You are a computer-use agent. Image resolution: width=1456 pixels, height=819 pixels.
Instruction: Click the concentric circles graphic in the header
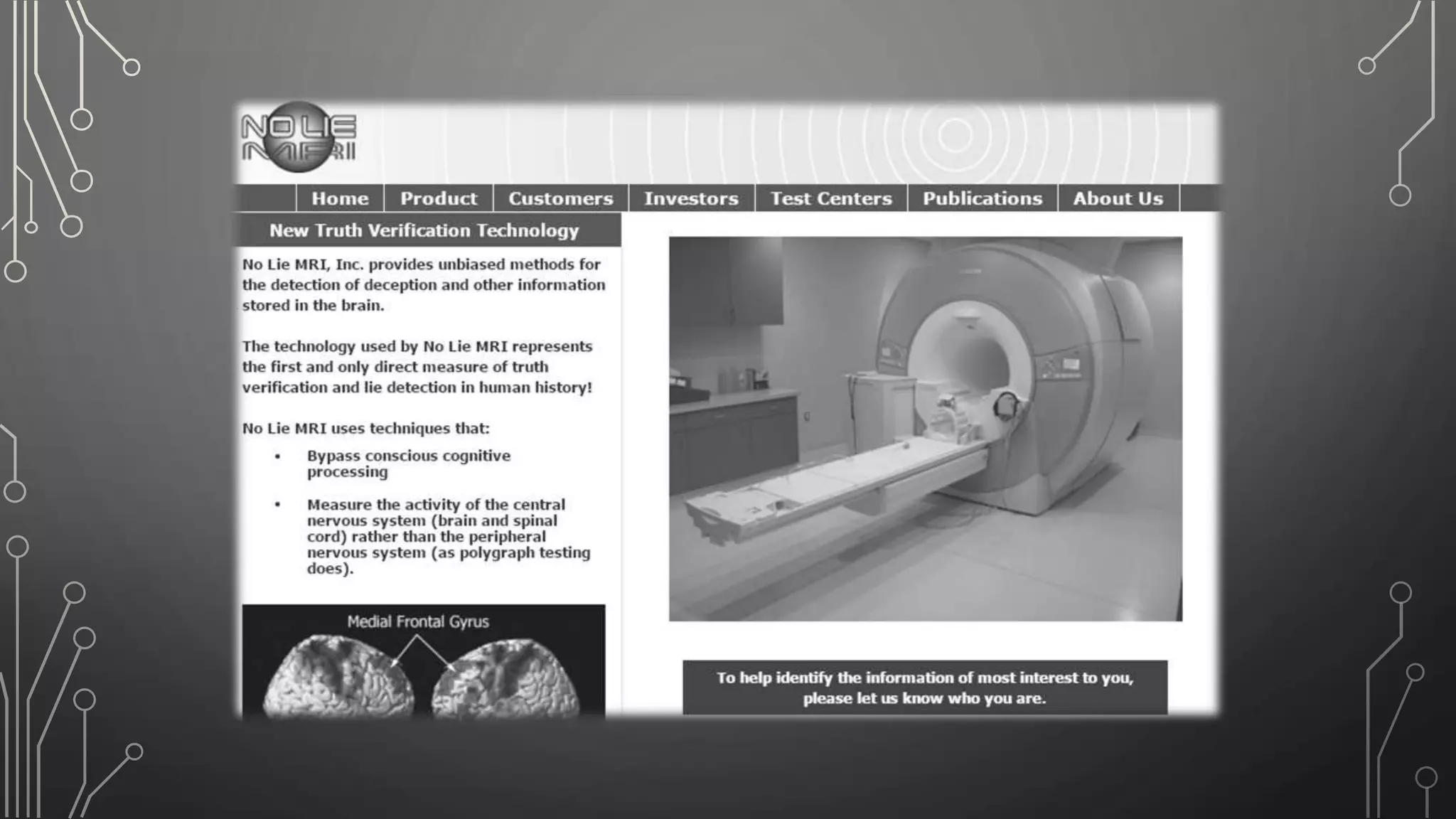coord(955,135)
